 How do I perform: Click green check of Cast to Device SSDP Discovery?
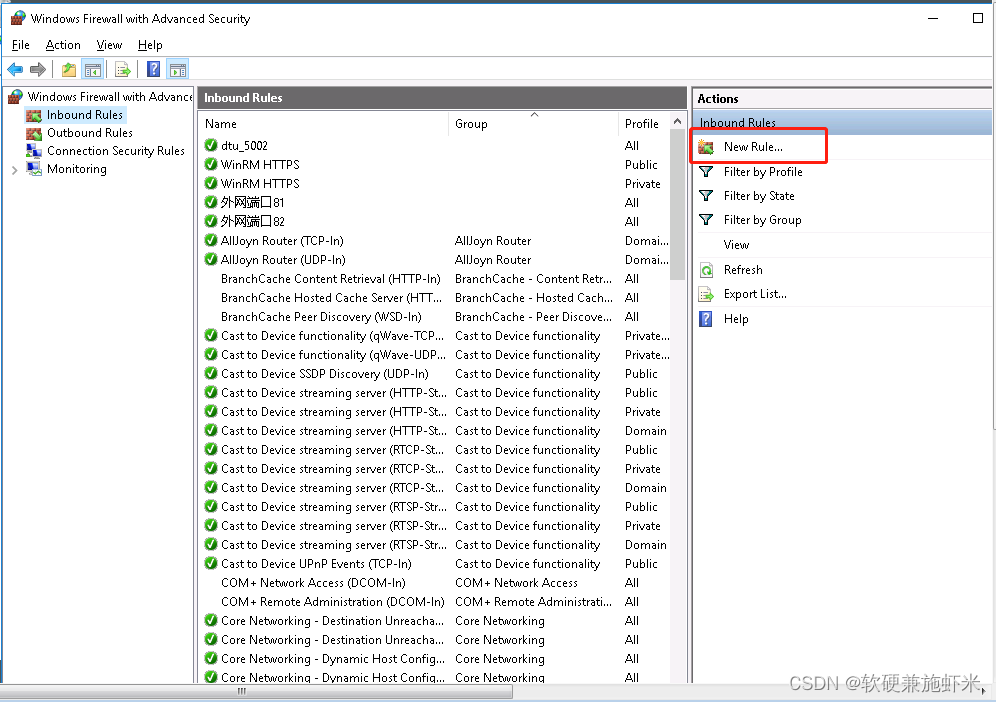pyautogui.click(x=211, y=374)
